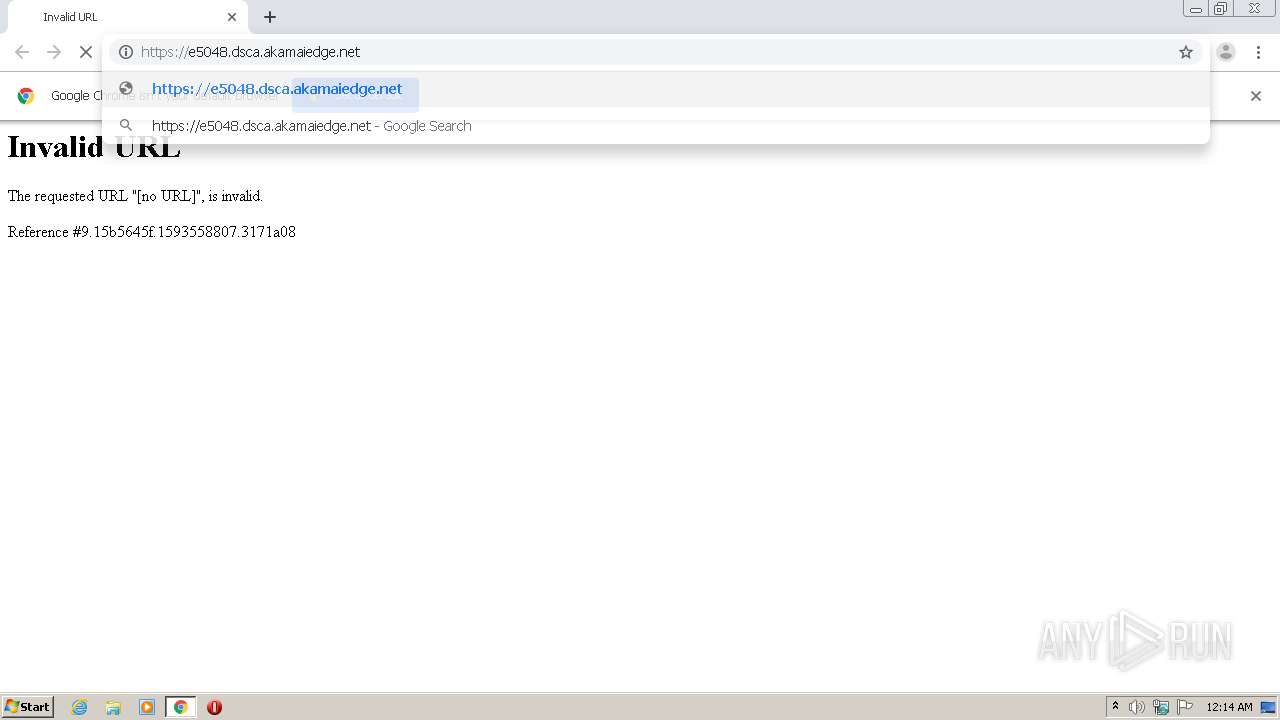
Task: Switch to Chrome in taskbar
Action: pyautogui.click(x=180, y=707)
